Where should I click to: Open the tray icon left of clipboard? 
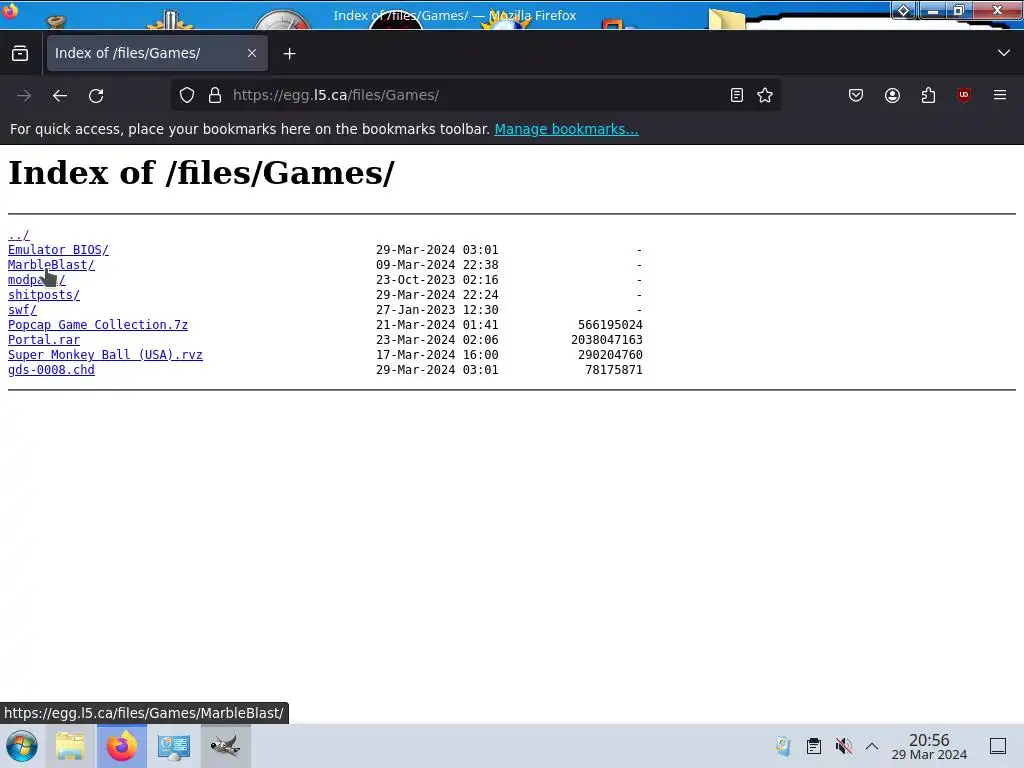783,746
